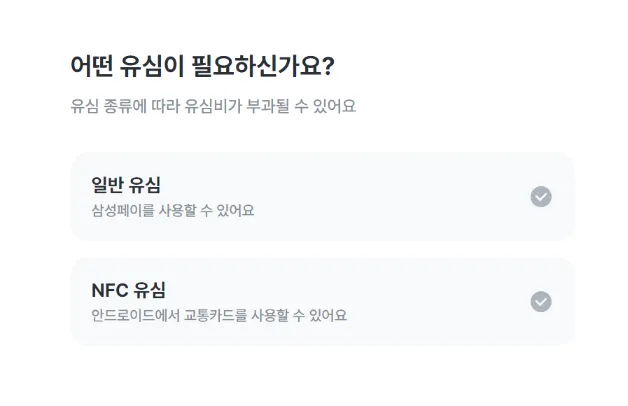Pick the NFC-enabled 유심 type
Viewport: 628px width, 406px height.
pyautogui.click(x=322, y=301)
